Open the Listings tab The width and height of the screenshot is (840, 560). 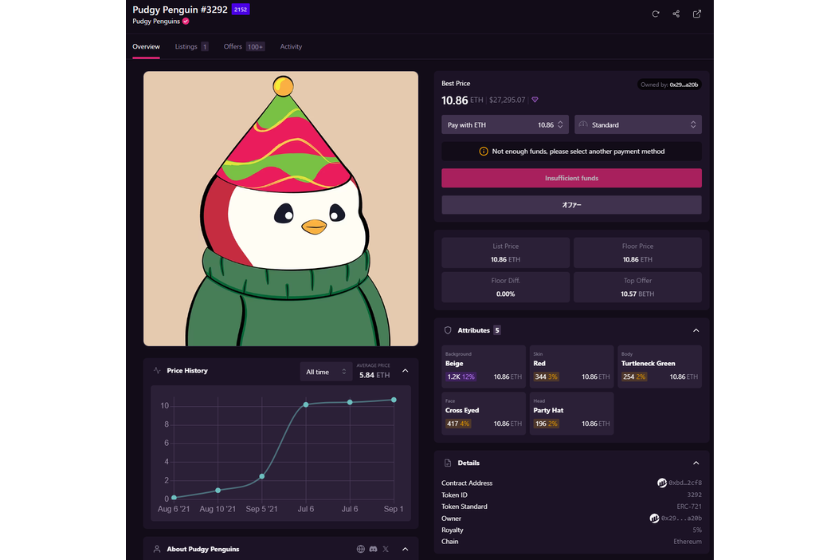[191, 47]
